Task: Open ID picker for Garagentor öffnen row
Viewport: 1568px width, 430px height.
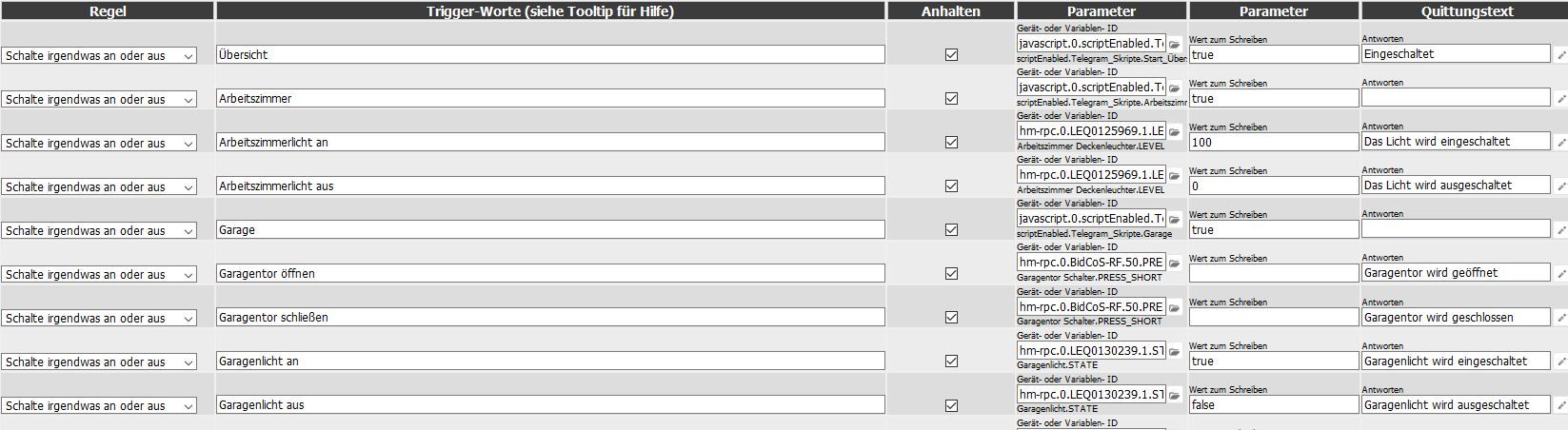Action: click(x=1175, y=264)
